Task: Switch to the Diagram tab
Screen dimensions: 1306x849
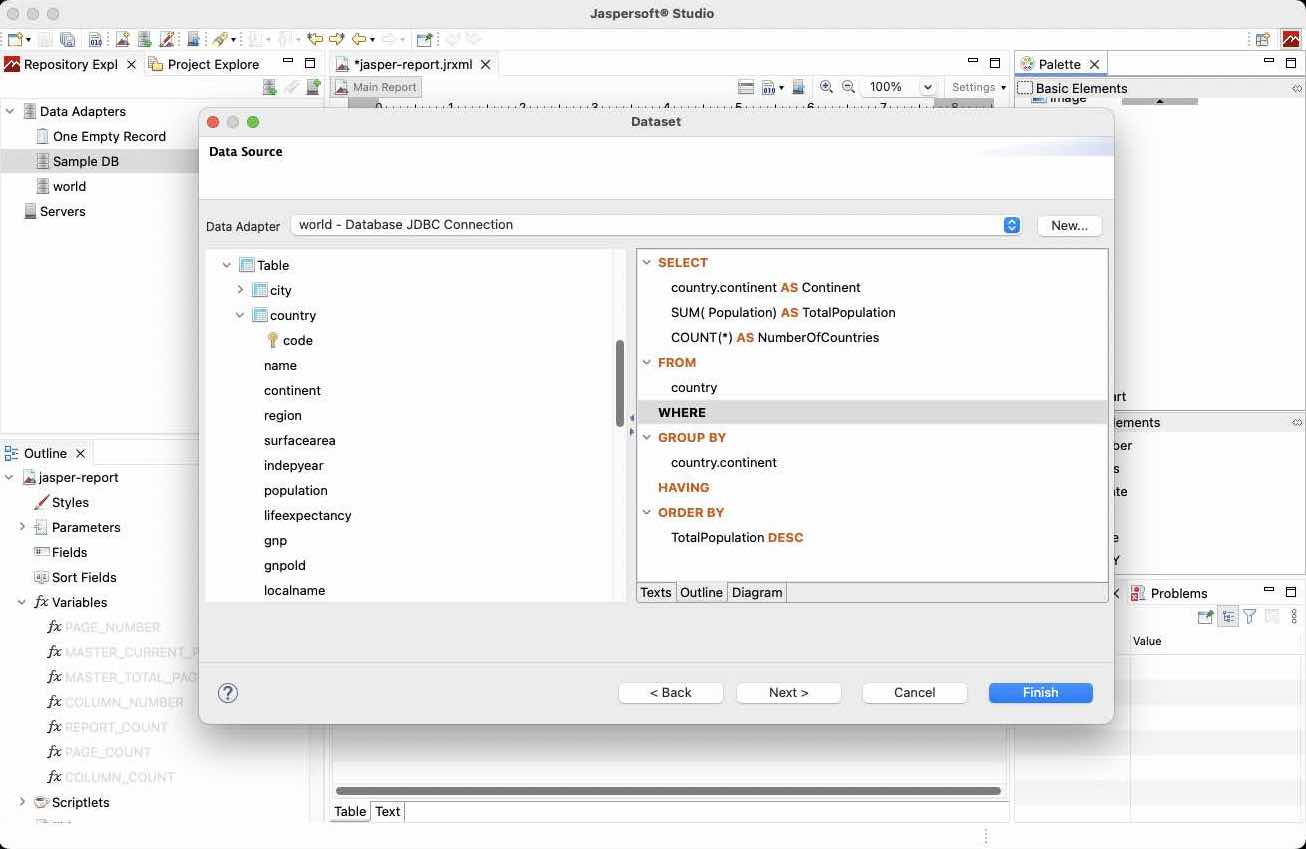Action: (x=757, y=592)
